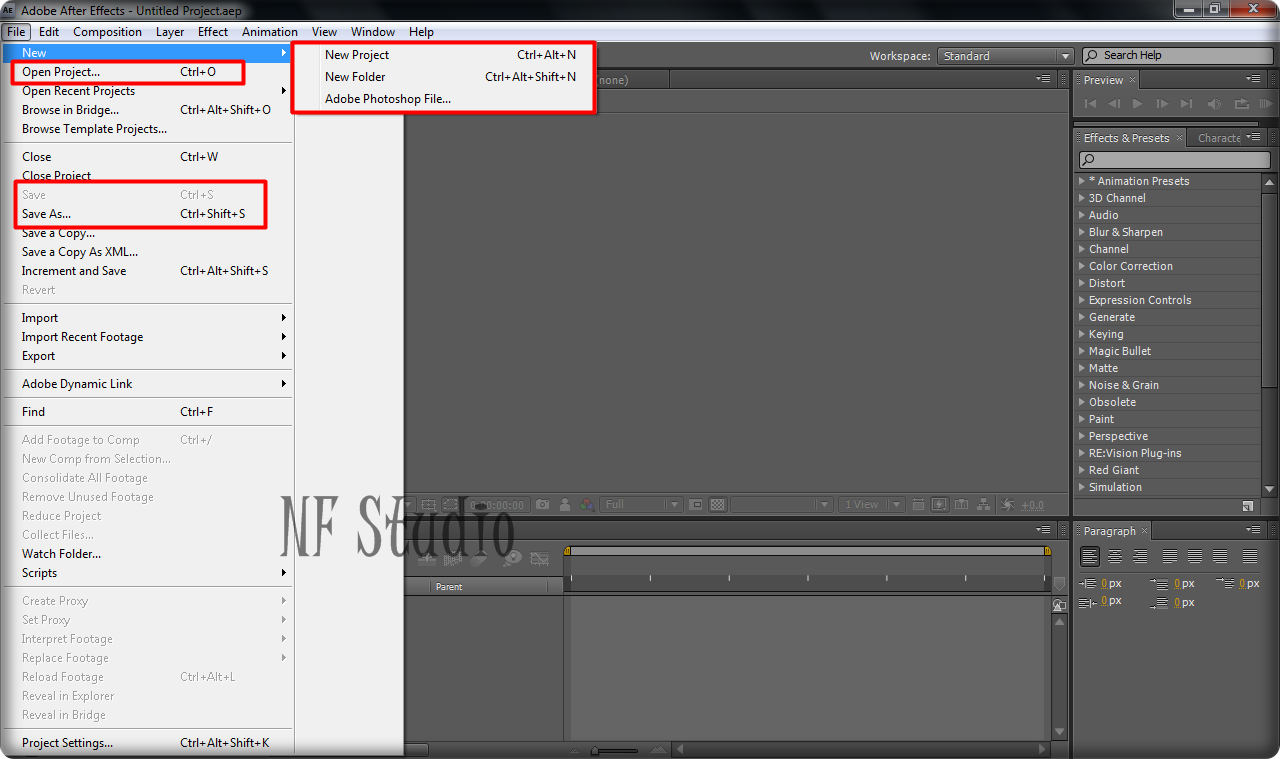Open the Composition menu in menu bar
The height and width of the screenshot is (759, 1280).
107,31
